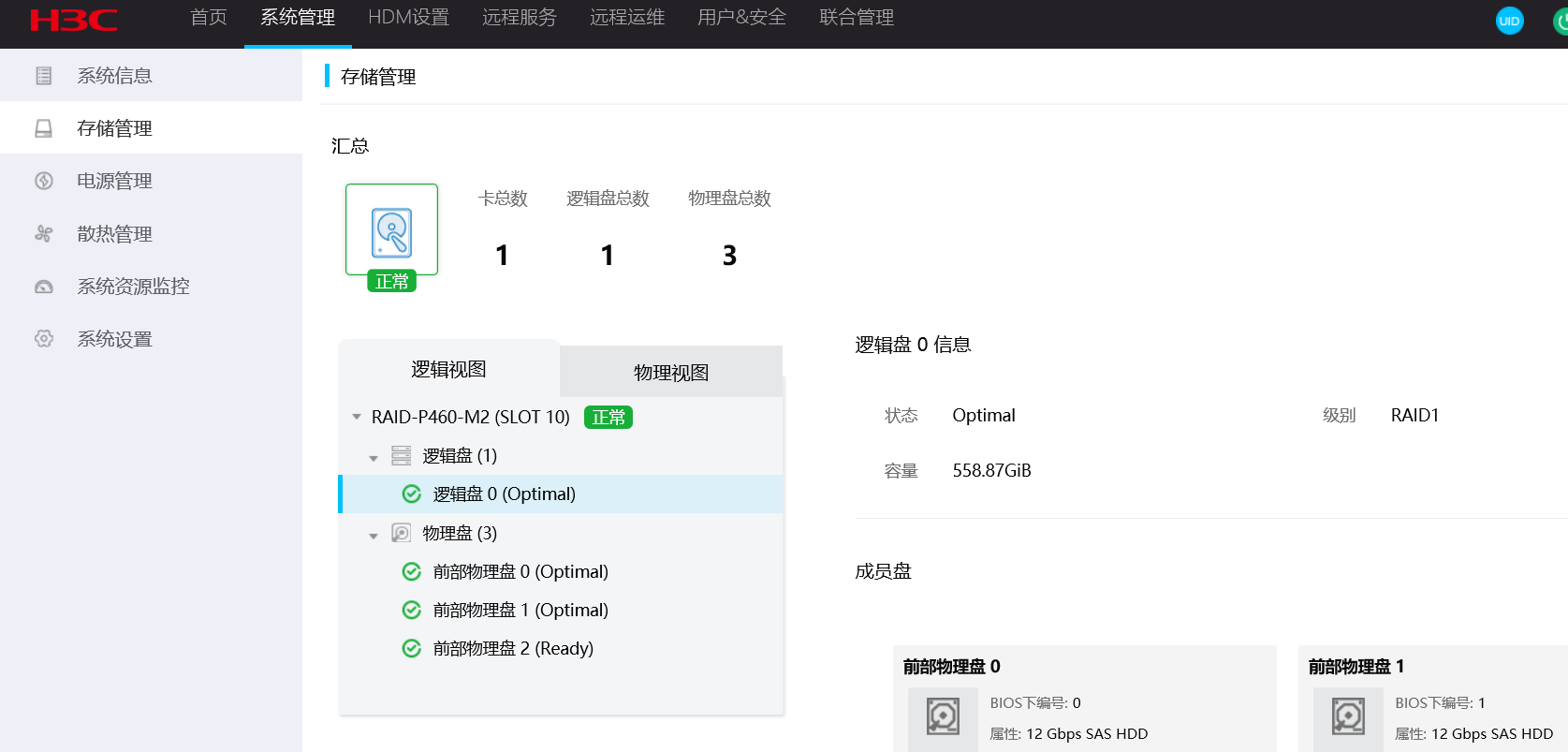Go to 用户&安全 in top navigation
Image resolution: width=1568 pixels, height=752 pixels.
[x=741, y=18]
